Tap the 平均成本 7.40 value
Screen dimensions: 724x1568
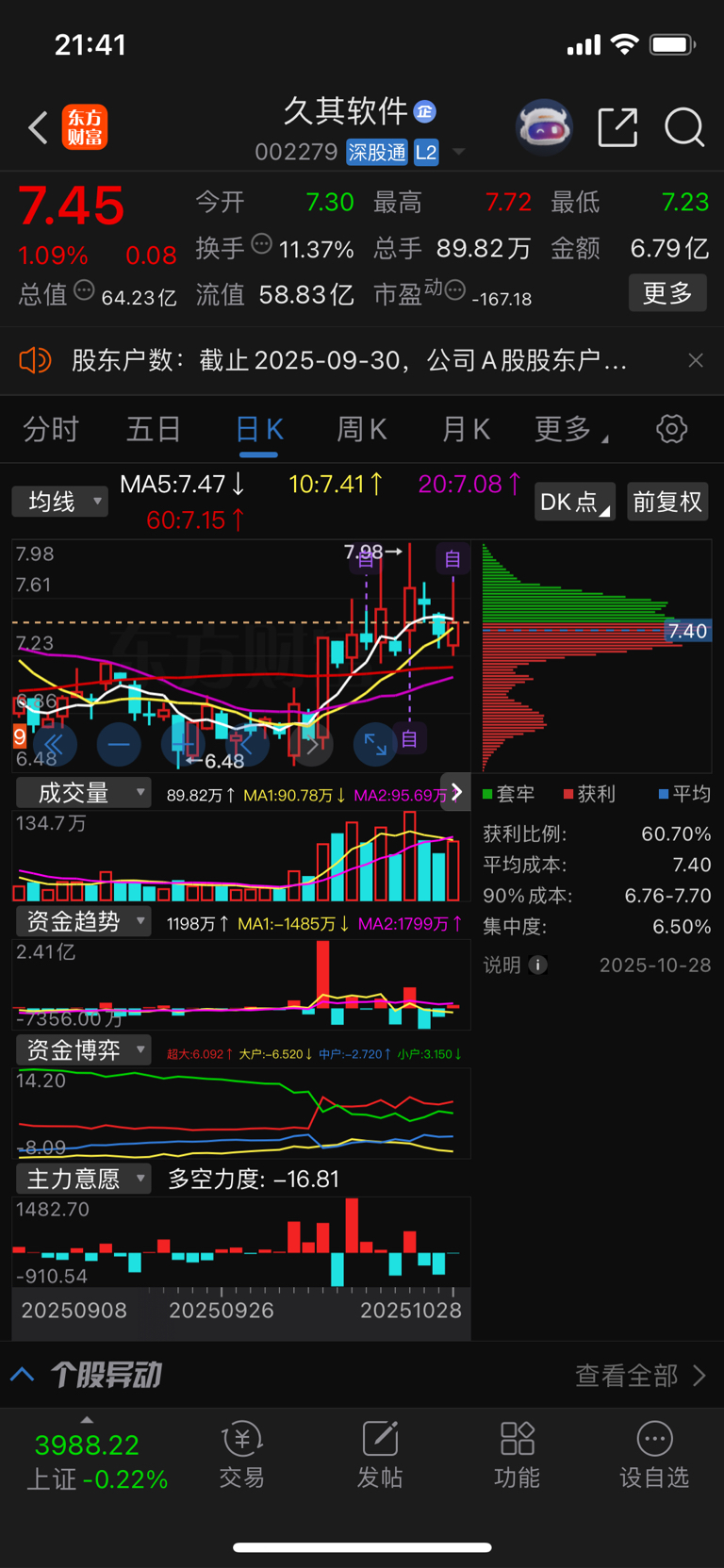click(692, 865)
